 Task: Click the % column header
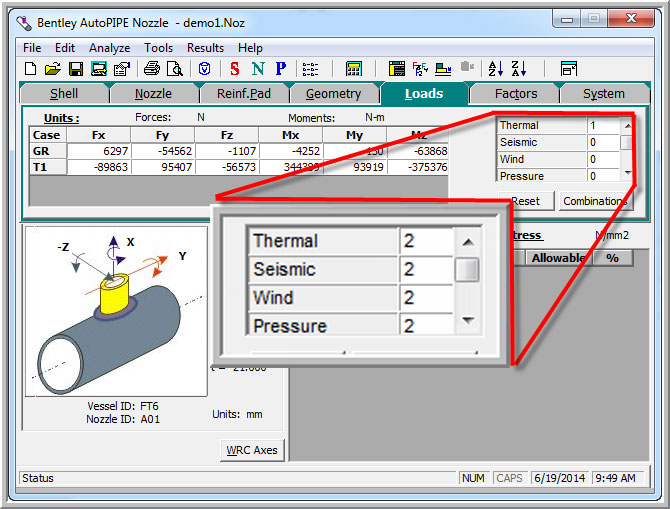click(613, 258)
